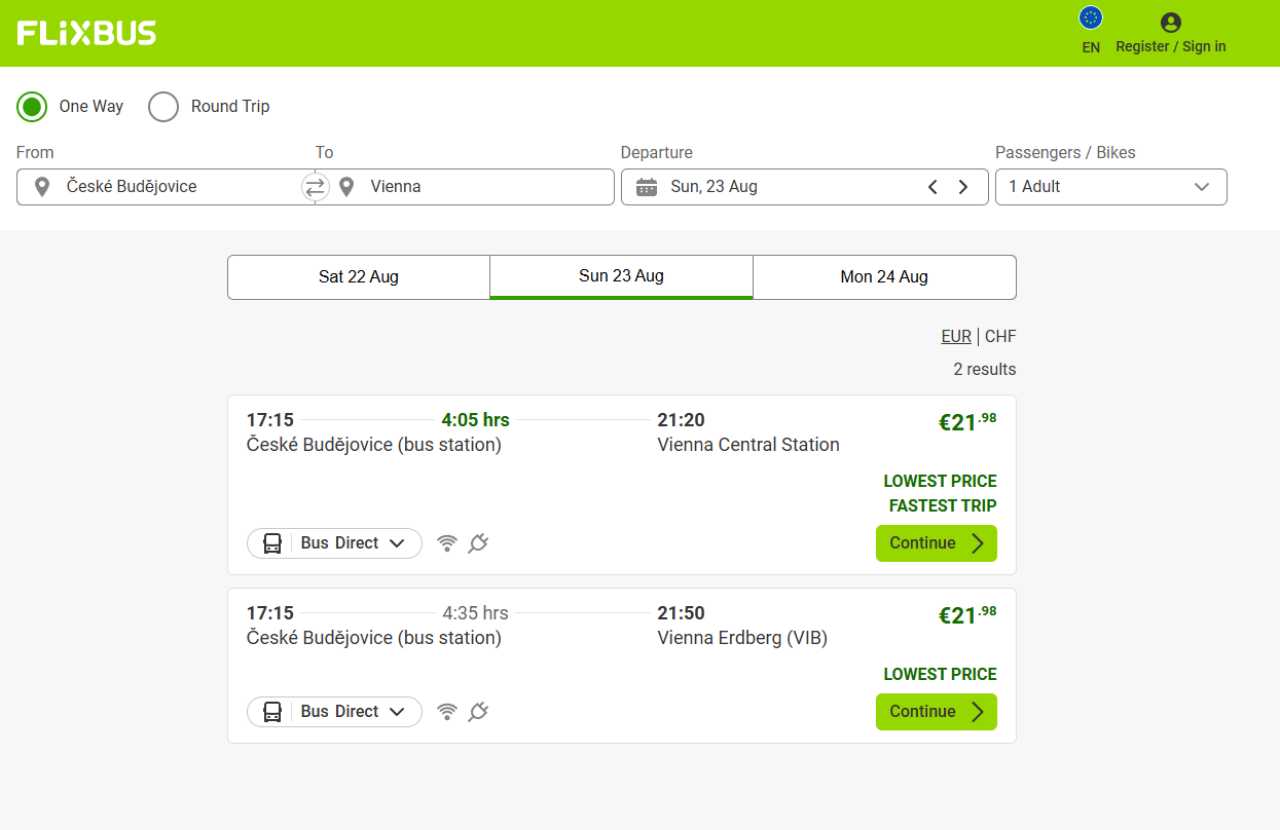Click the FASTEST TRIP label
The width and height of the screenshot is (1280, 830).
(x=943, y=506)
